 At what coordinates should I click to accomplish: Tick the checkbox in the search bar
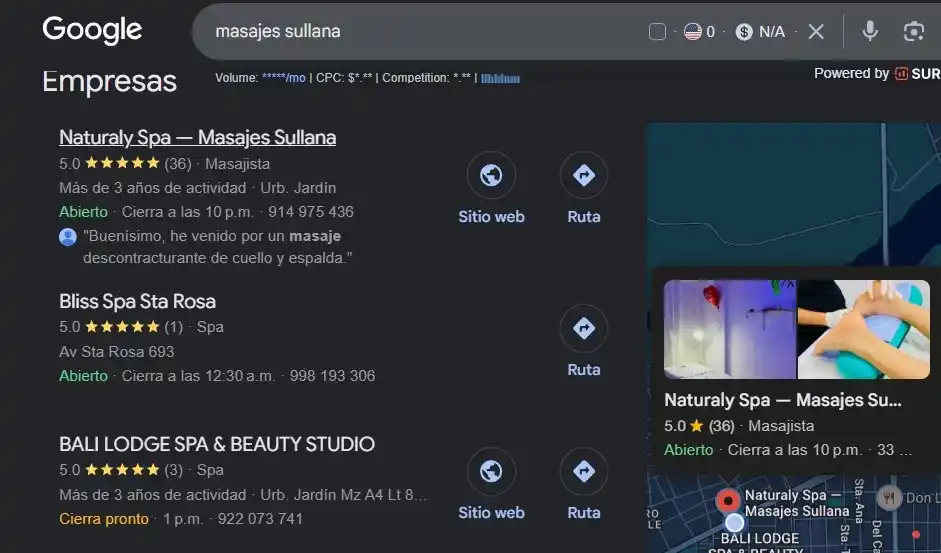point(657,31)
